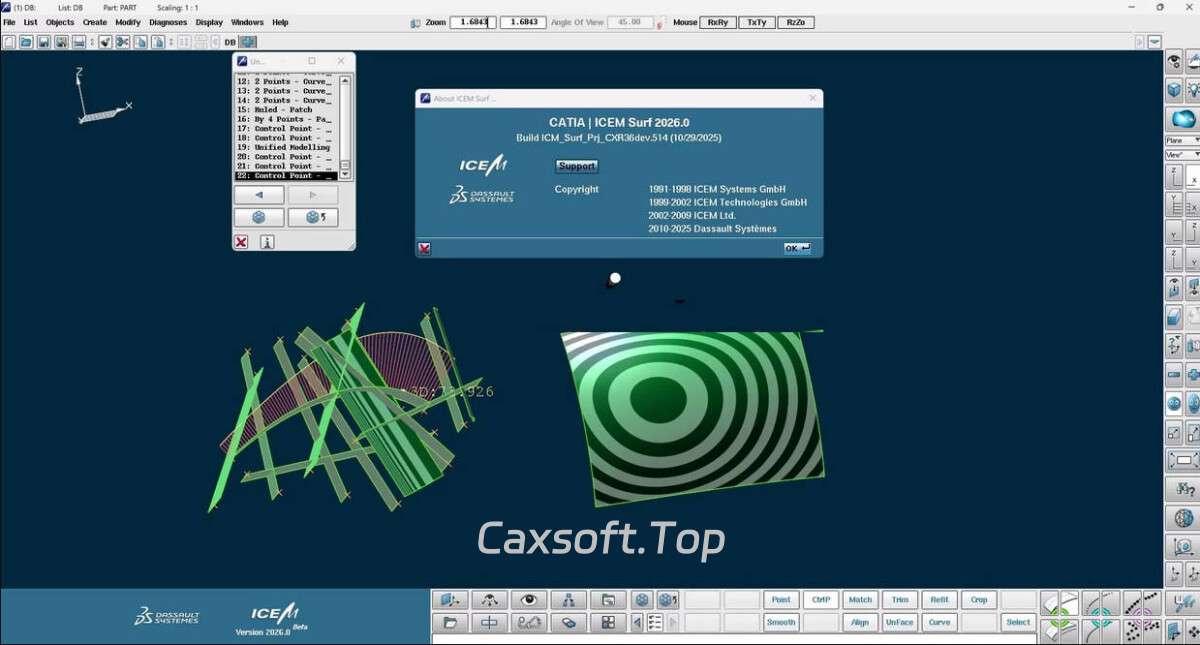Click the four-squares grid icon in bottom toolbar
Screen dimensions: 1200x645
tap(607, 623)
